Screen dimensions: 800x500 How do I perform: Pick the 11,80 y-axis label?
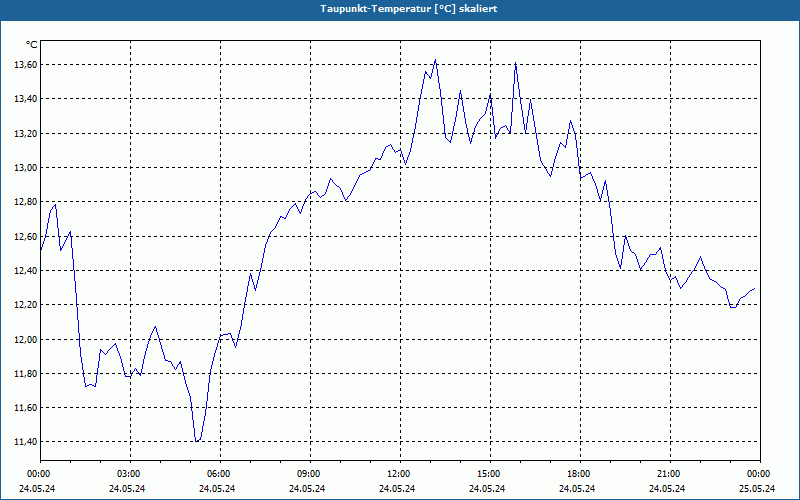25,373
